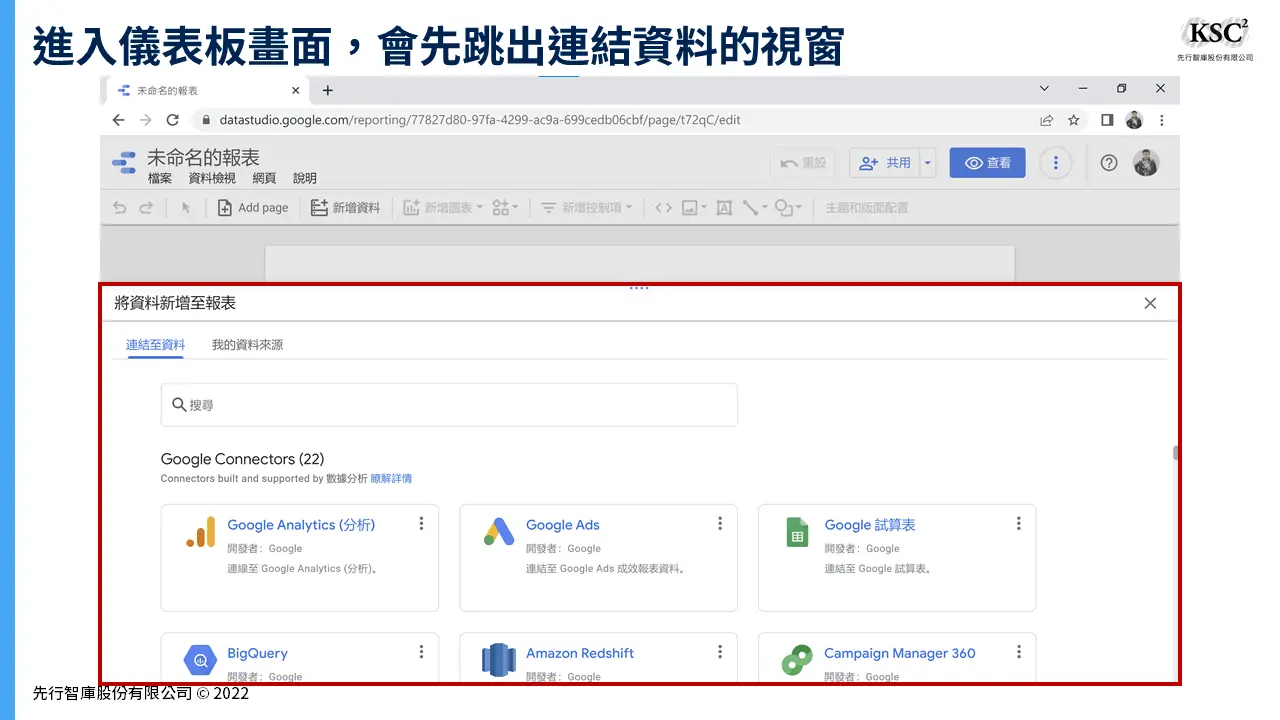The image size is (1280, 720).
Task: Close the 未命名的報表 browser tab
Action: (295, 90)
